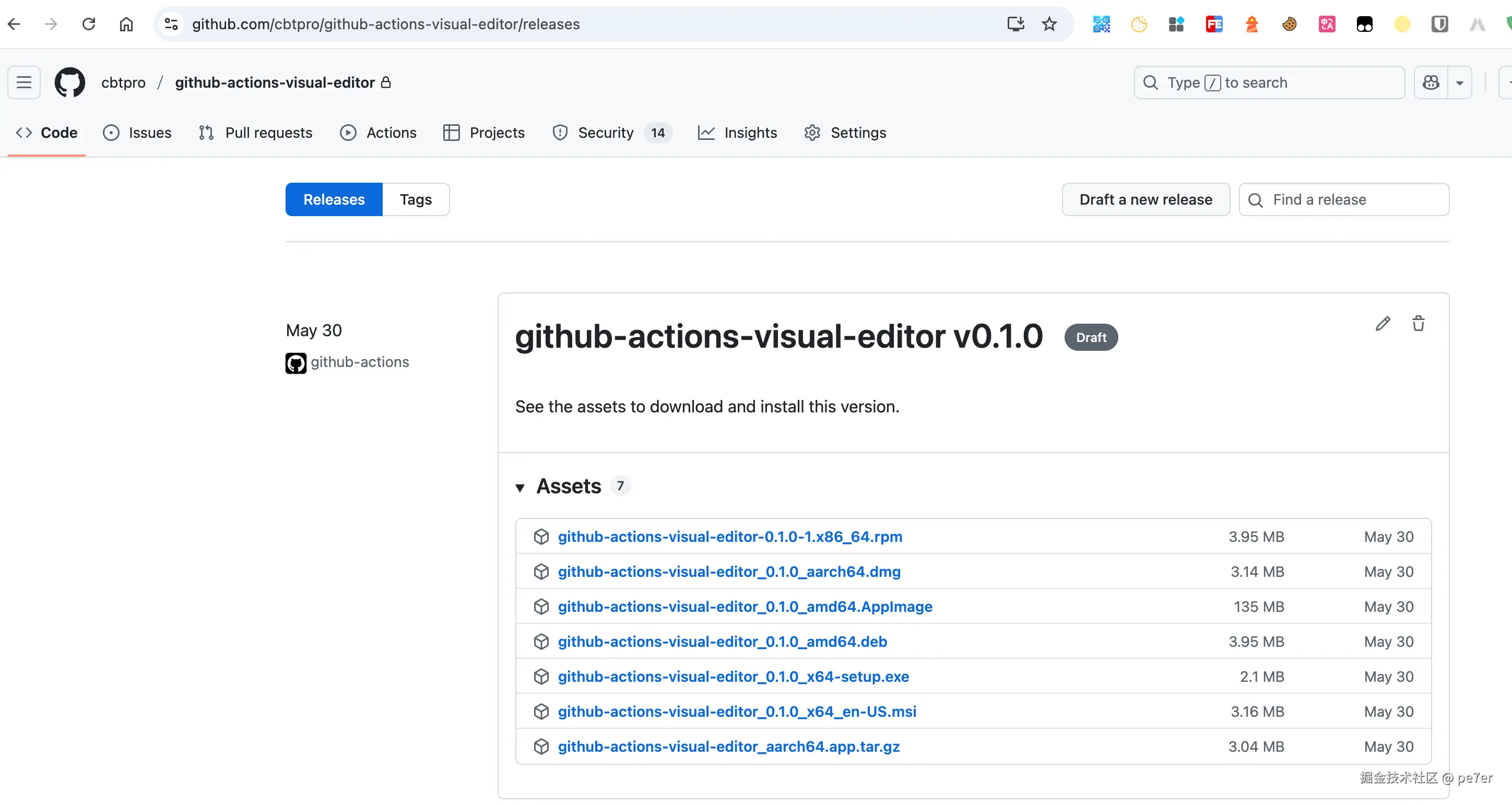Open the QR code extension icon
The image size is (1512, 805).
pyautogui.click(x=1101, y=24)
